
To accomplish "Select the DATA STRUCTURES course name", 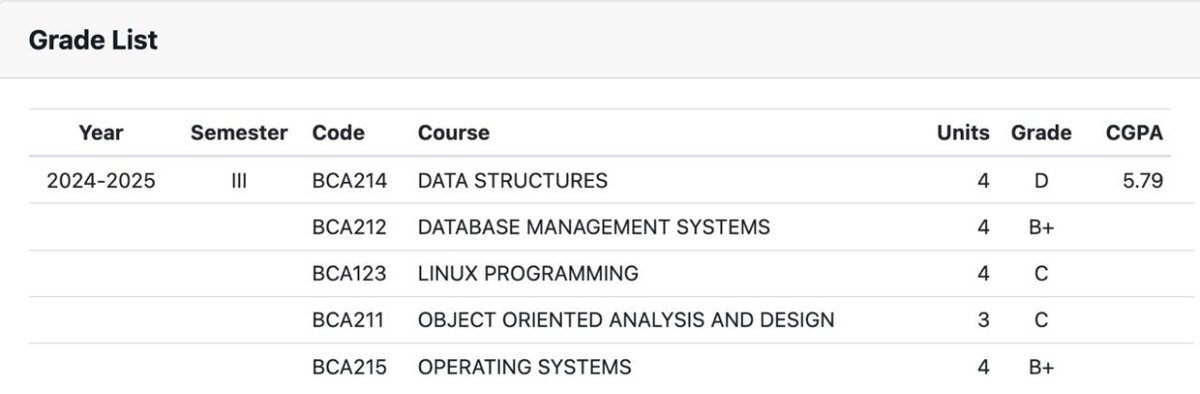I will [x=512, y=181].
